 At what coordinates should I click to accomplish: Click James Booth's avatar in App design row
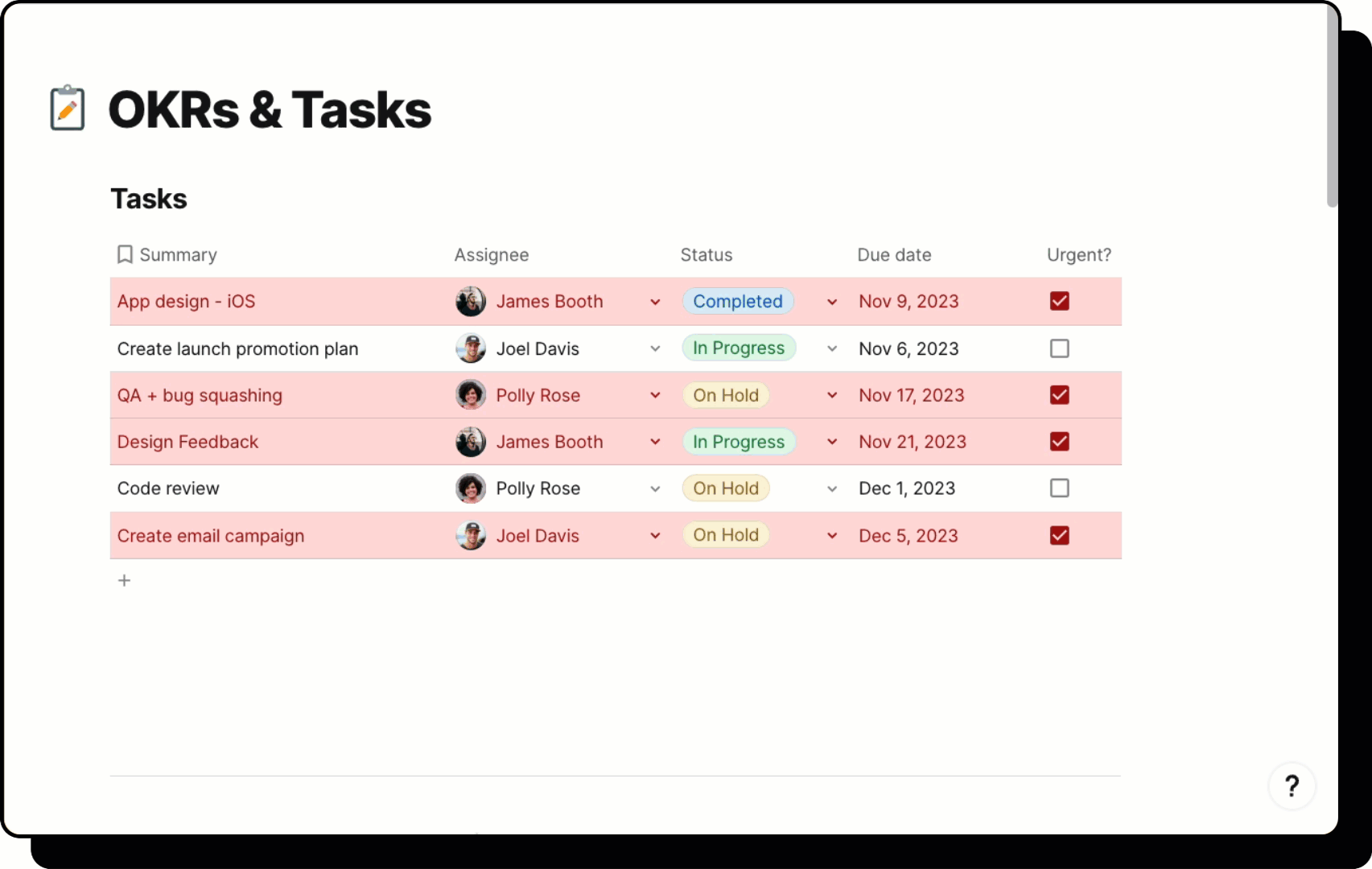click(x=471, y=302)
